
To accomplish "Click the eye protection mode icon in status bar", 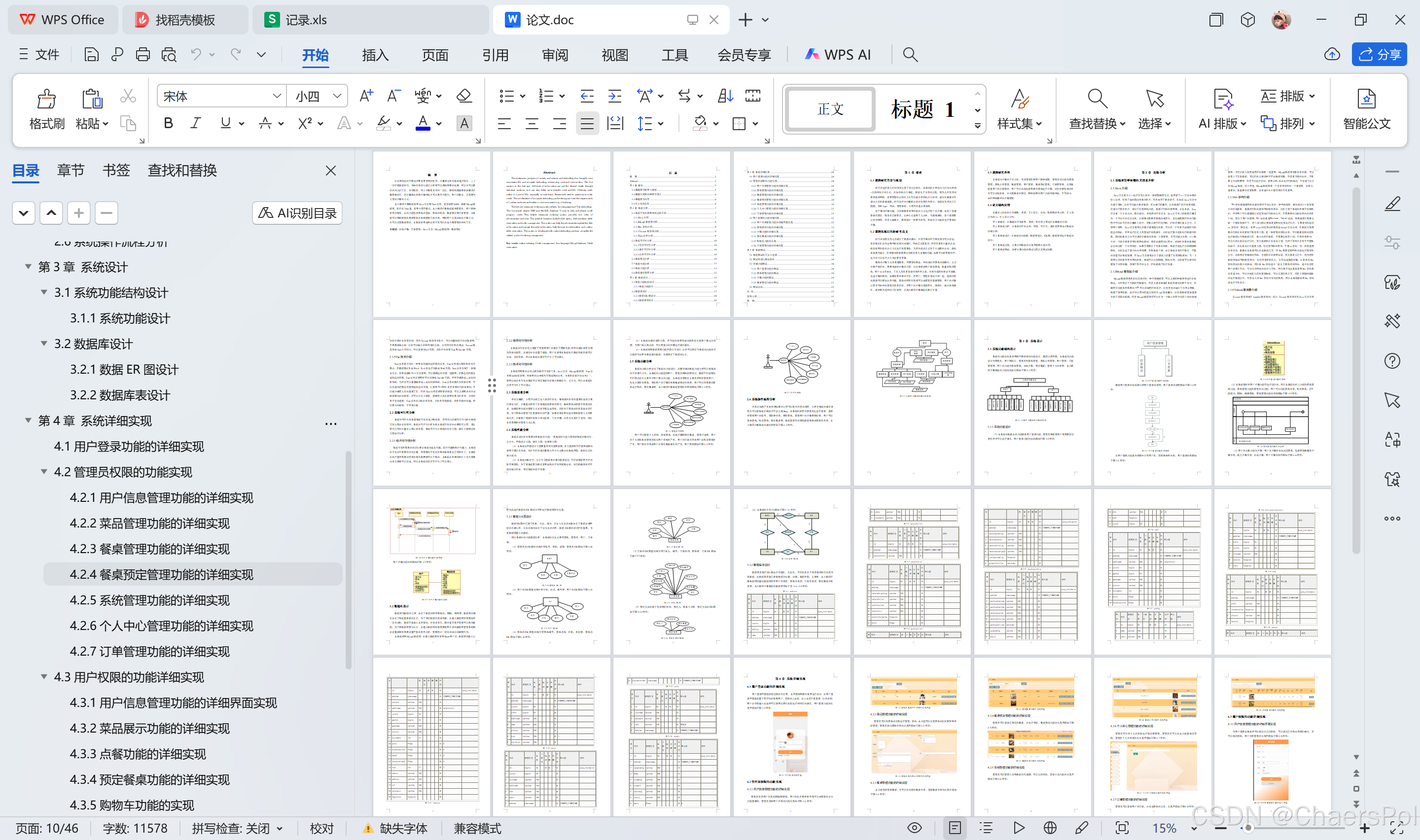I will click(914, 828).
